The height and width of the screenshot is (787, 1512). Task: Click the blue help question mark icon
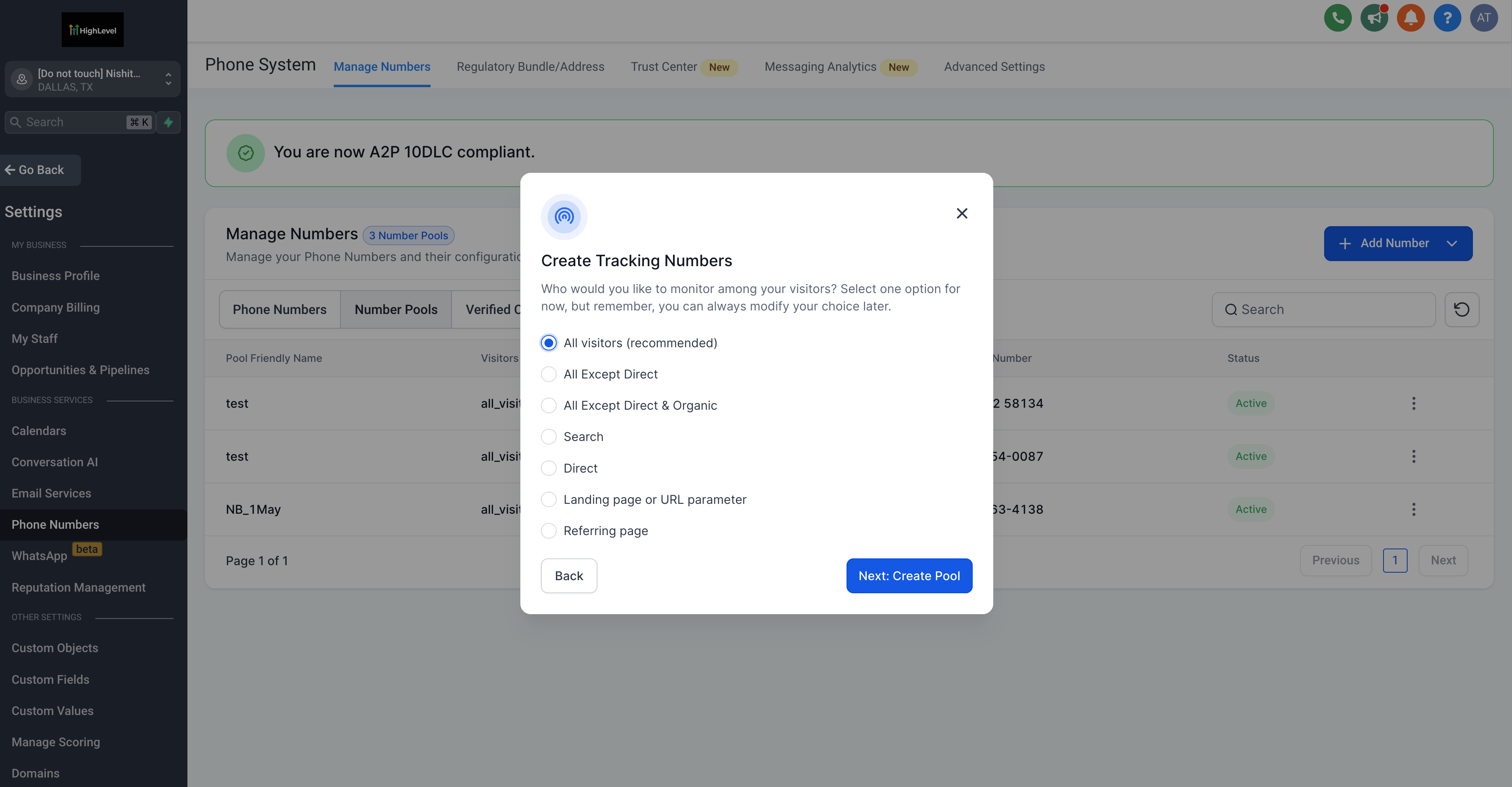click(x=1447, y=18)
